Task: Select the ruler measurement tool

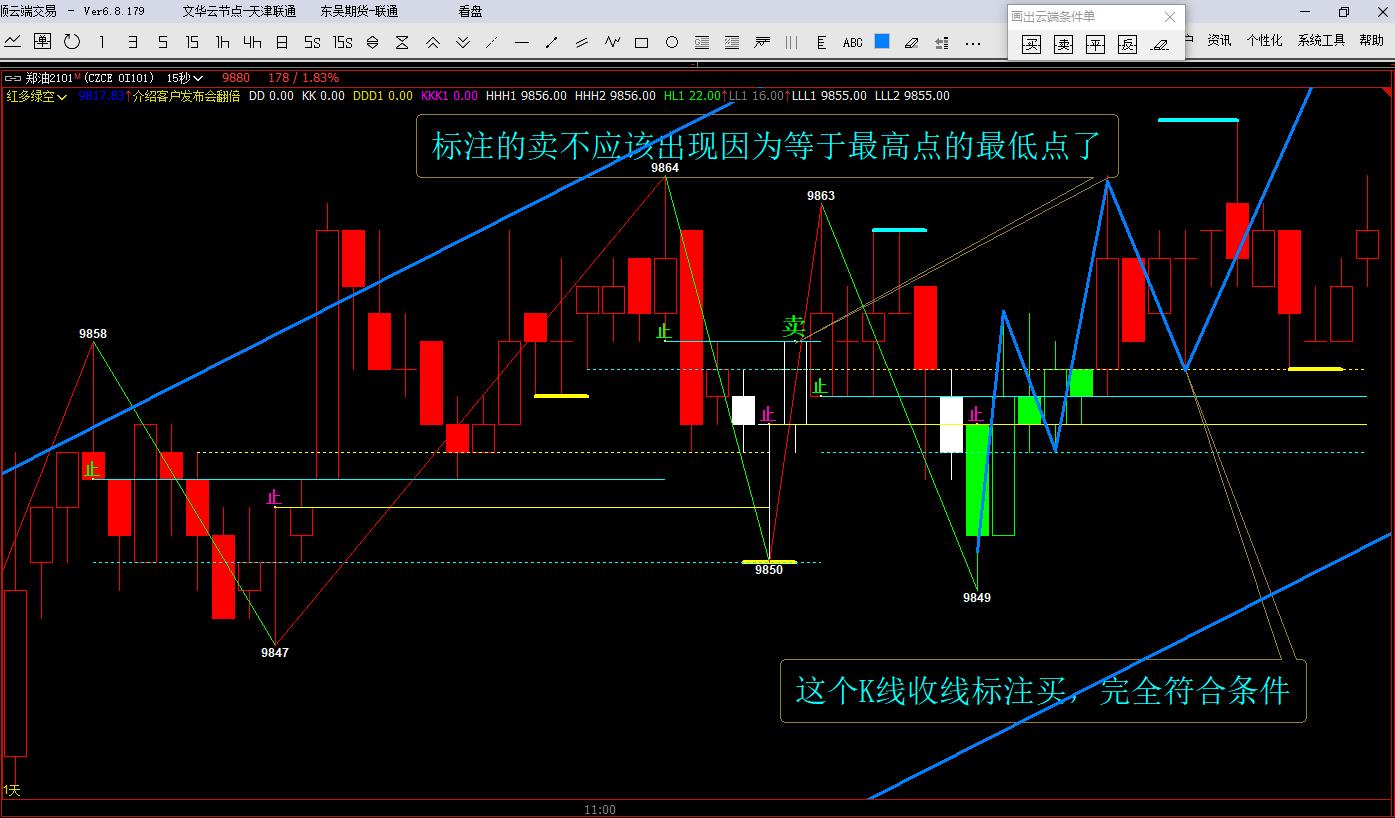Action: [x=822, y=42]
